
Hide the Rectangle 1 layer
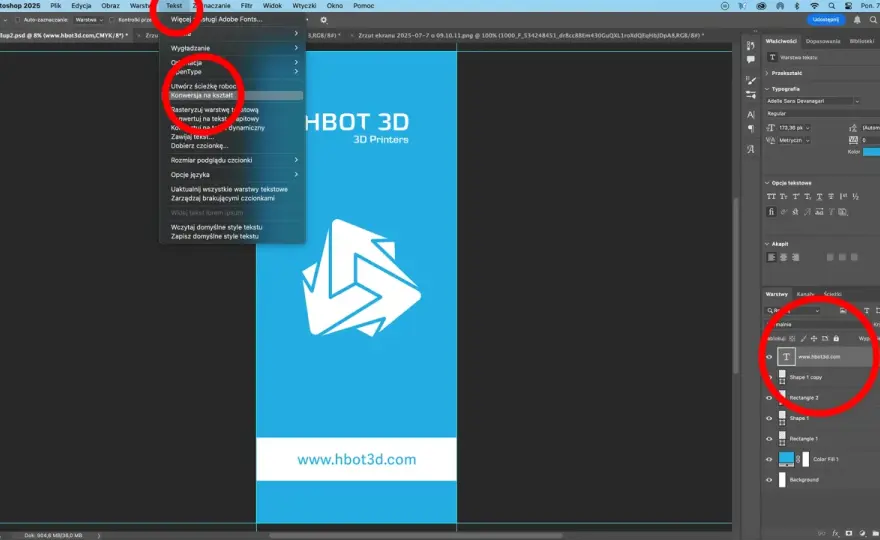tap(769, 438)
